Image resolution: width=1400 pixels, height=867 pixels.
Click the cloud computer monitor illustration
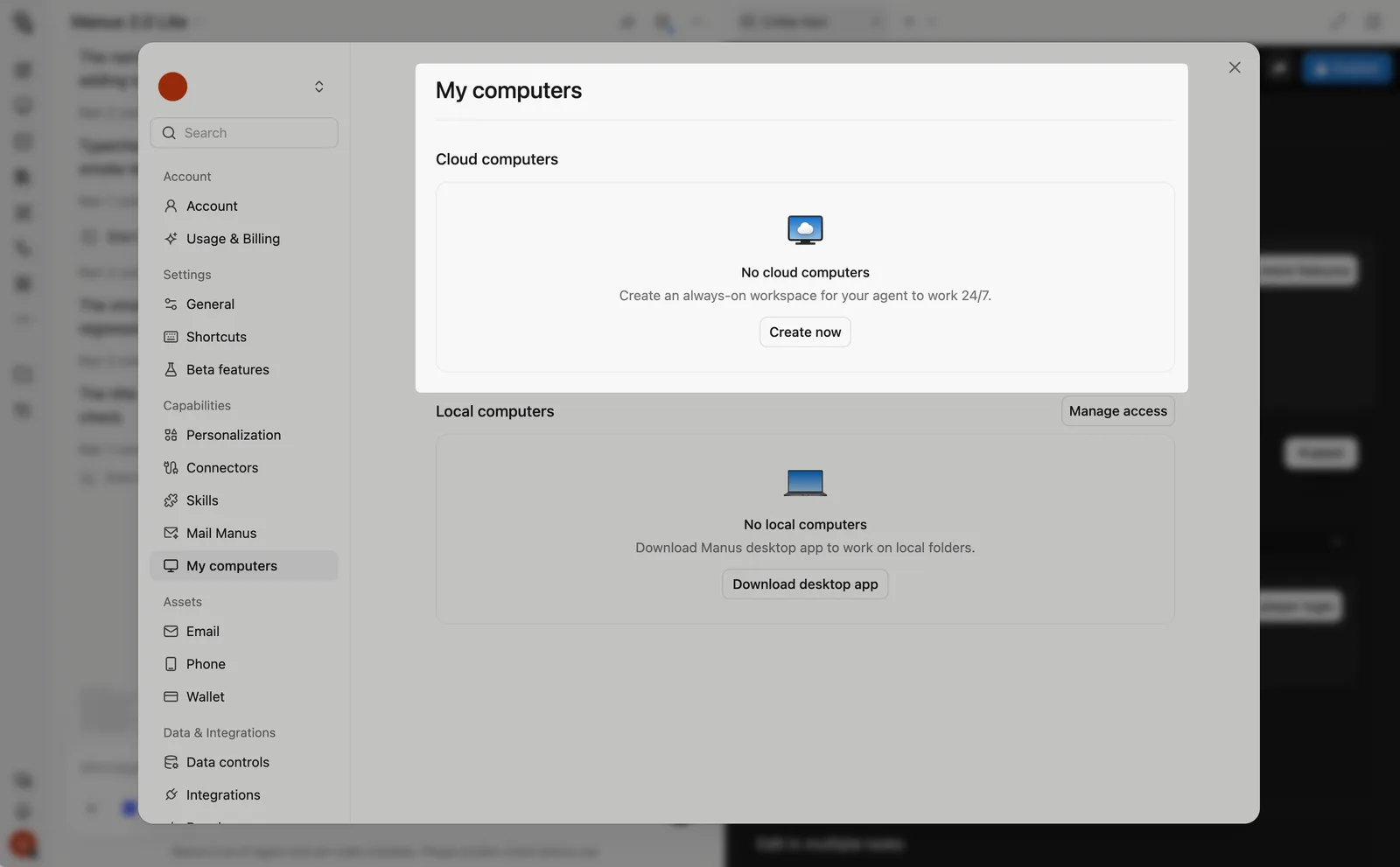805,230
